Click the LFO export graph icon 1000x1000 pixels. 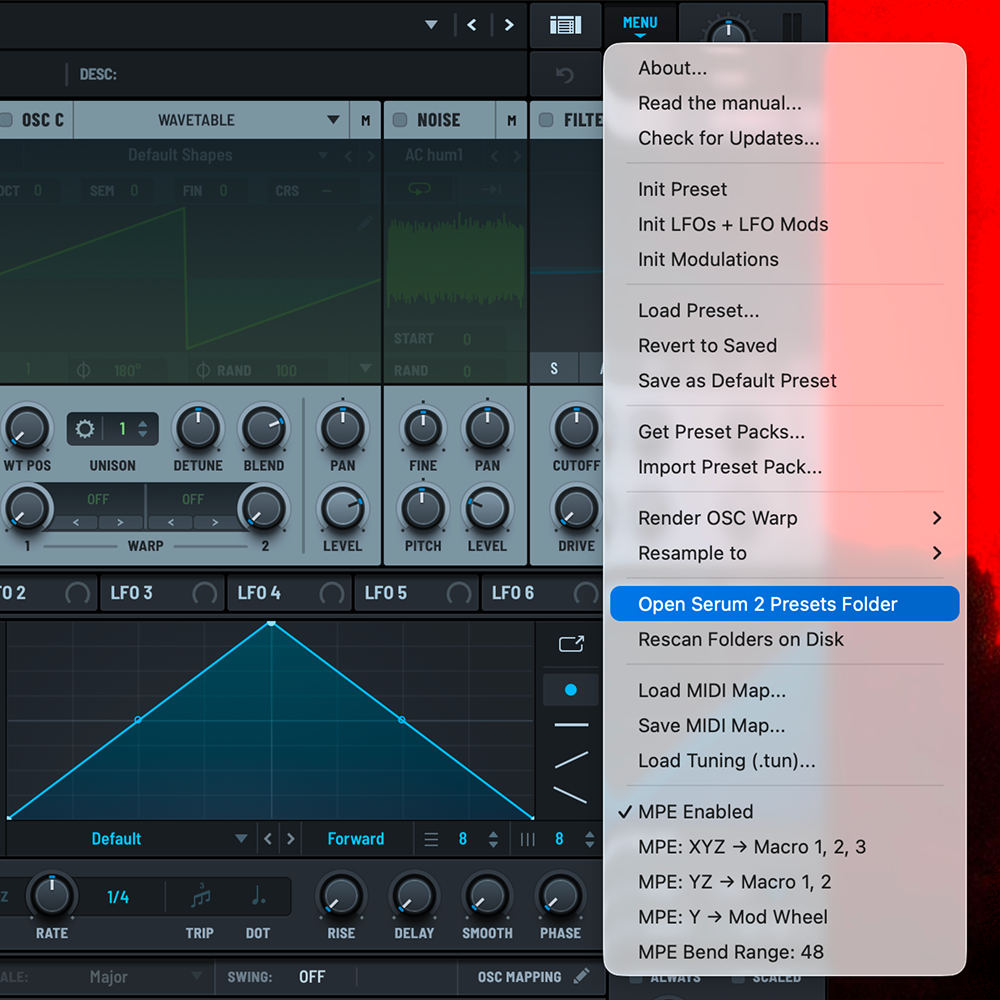571,643
